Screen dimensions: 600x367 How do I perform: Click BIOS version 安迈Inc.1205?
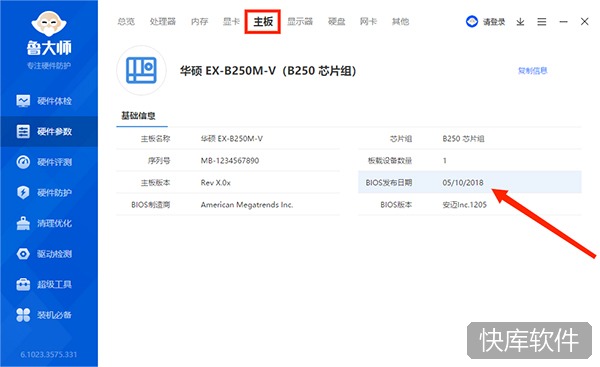465,205
